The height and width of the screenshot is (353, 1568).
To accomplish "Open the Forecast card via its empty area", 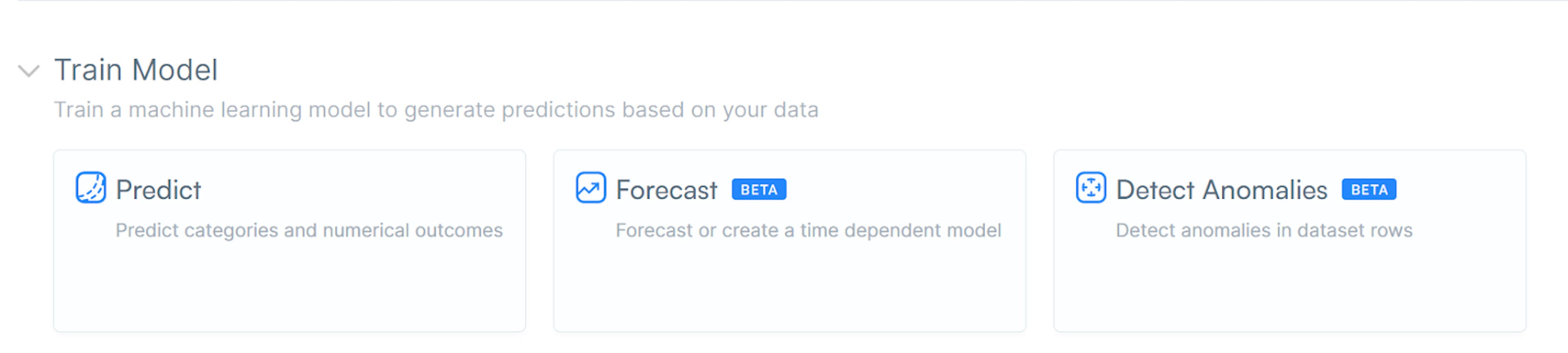I will [x=789, y=286].
